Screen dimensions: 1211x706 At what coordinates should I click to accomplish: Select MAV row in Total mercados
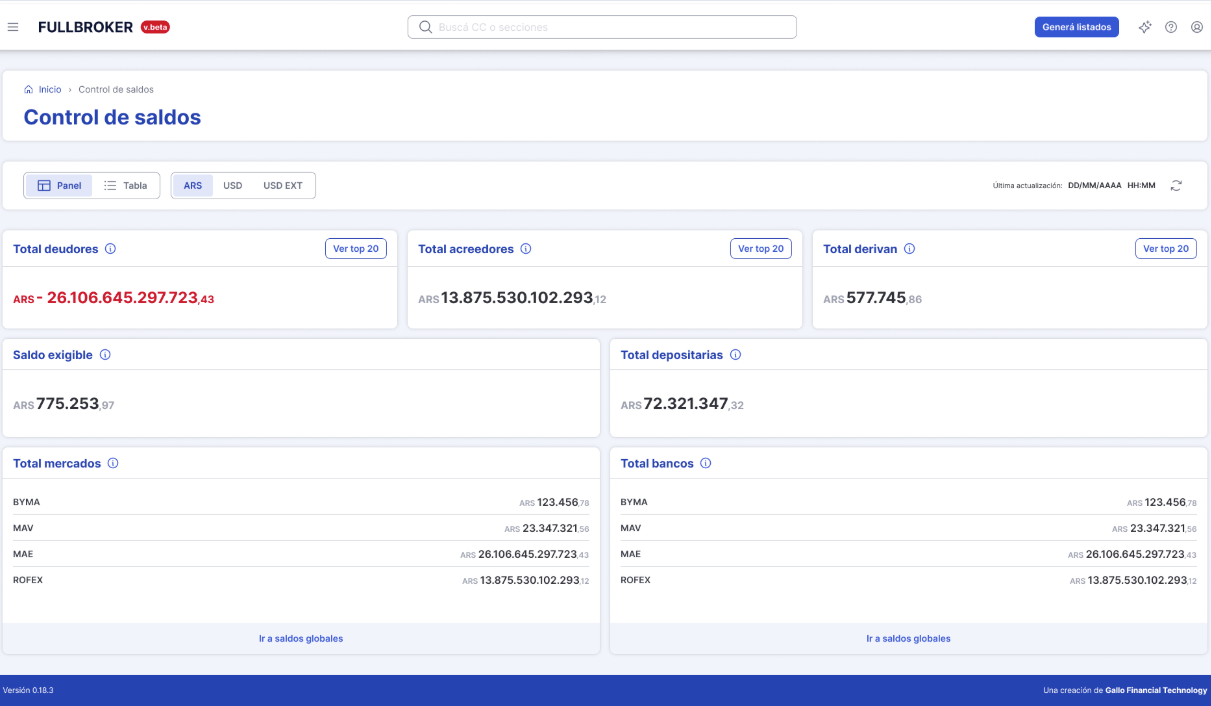pyautogui.click(x=301, y=528)
